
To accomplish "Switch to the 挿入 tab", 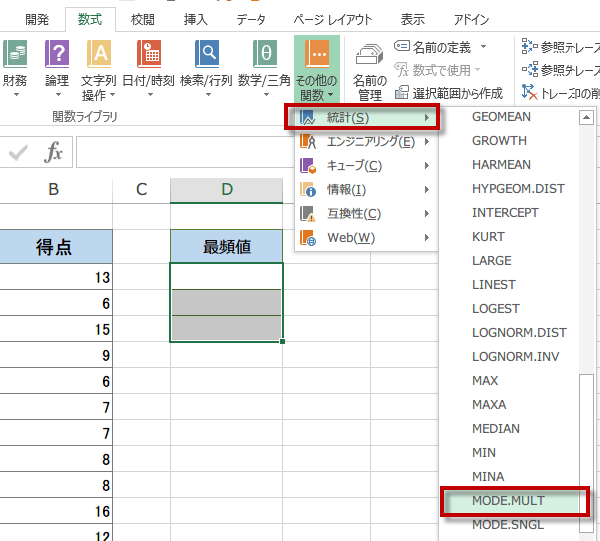I will coord(195,19).
